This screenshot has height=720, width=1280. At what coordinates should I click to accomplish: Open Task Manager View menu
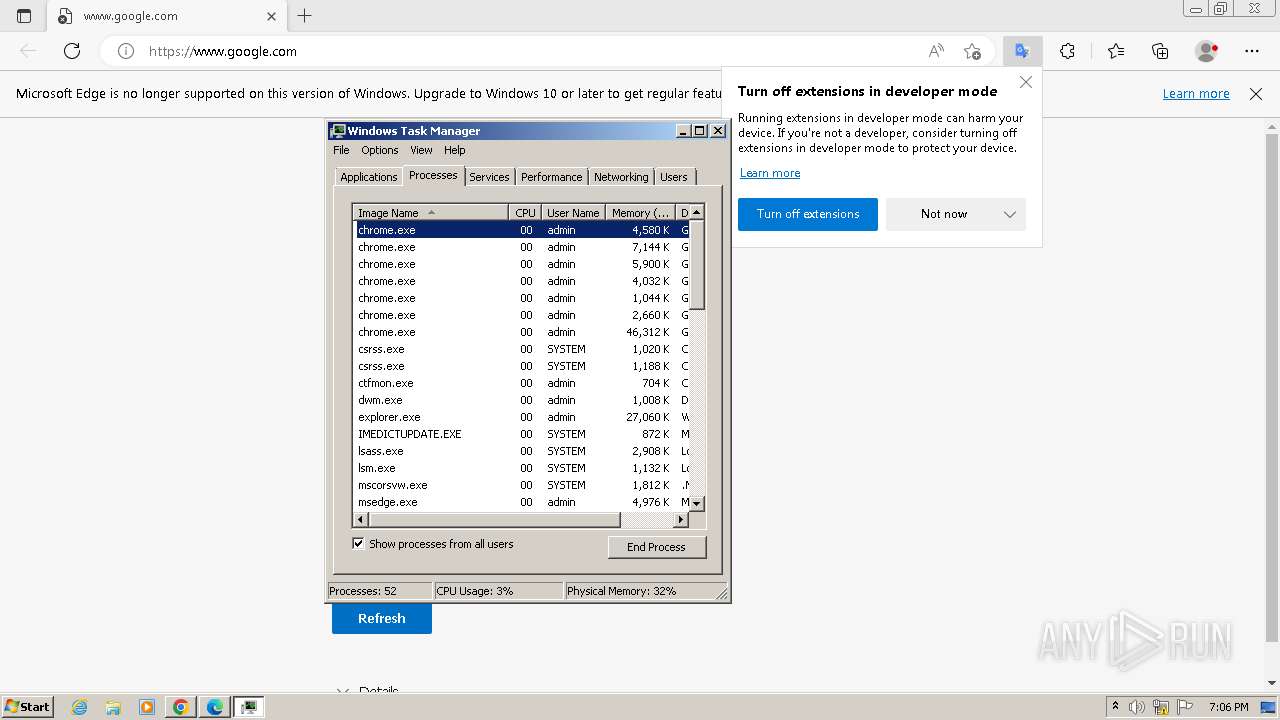(421, 150)
